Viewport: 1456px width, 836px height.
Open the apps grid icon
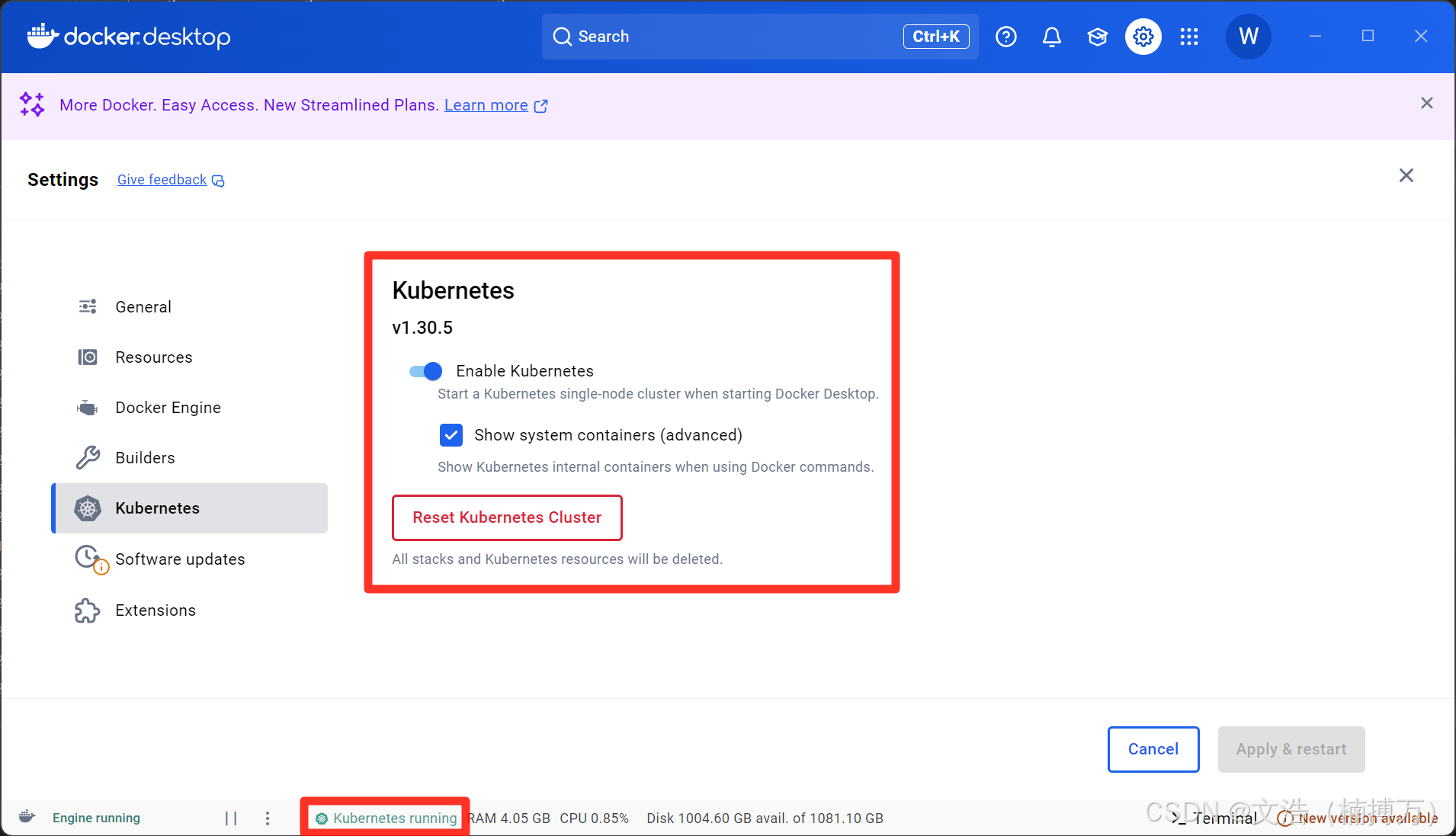1189,37
